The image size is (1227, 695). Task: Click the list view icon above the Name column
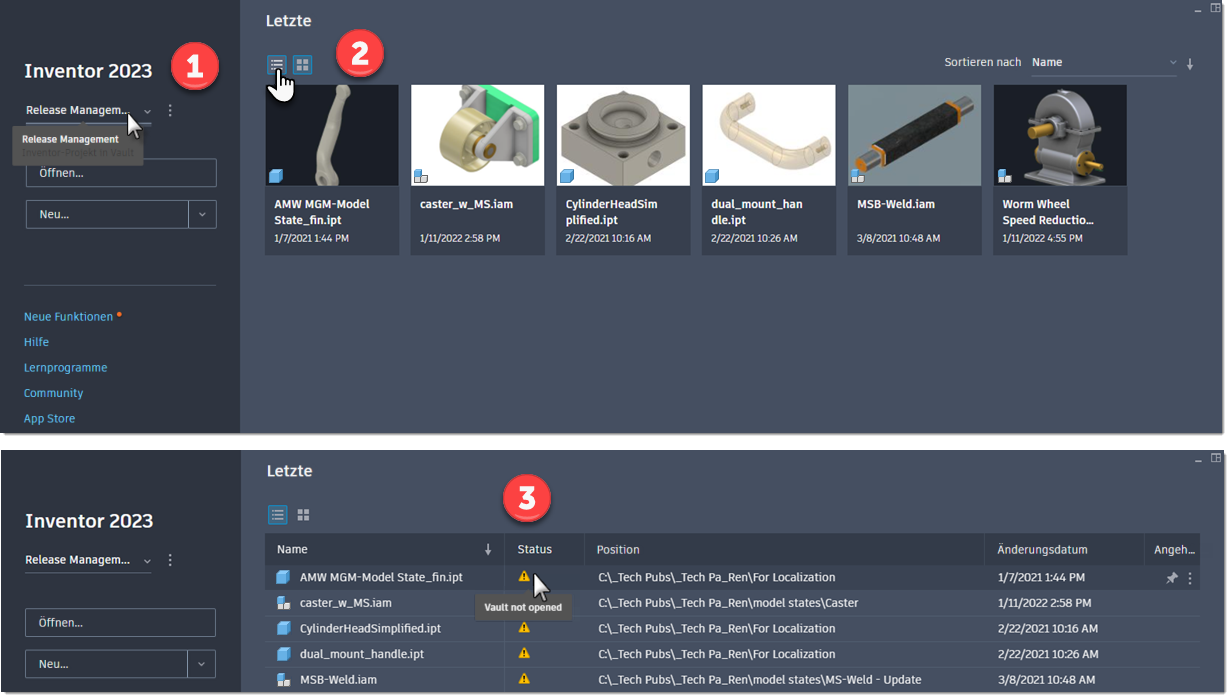(278, 515)
